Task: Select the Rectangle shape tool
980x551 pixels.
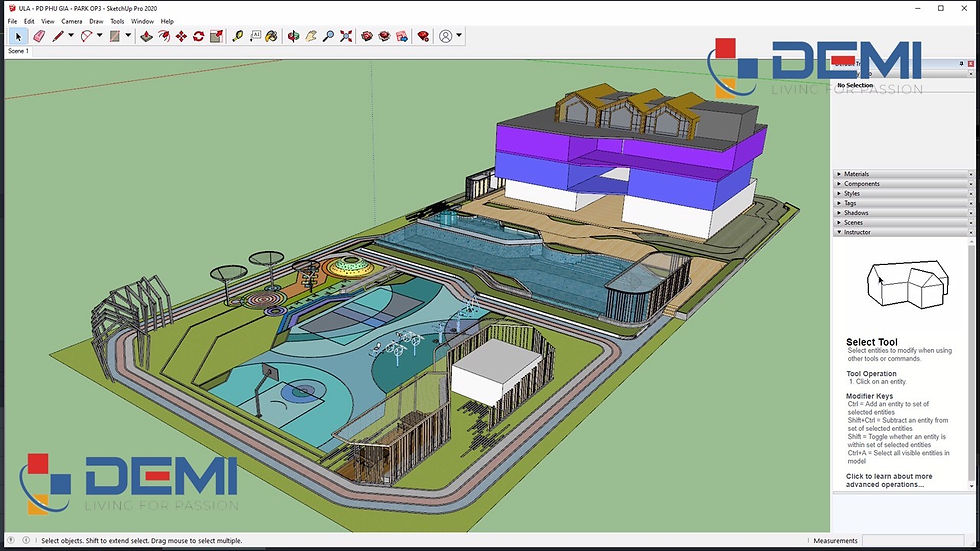Action: tap(114, 36)
